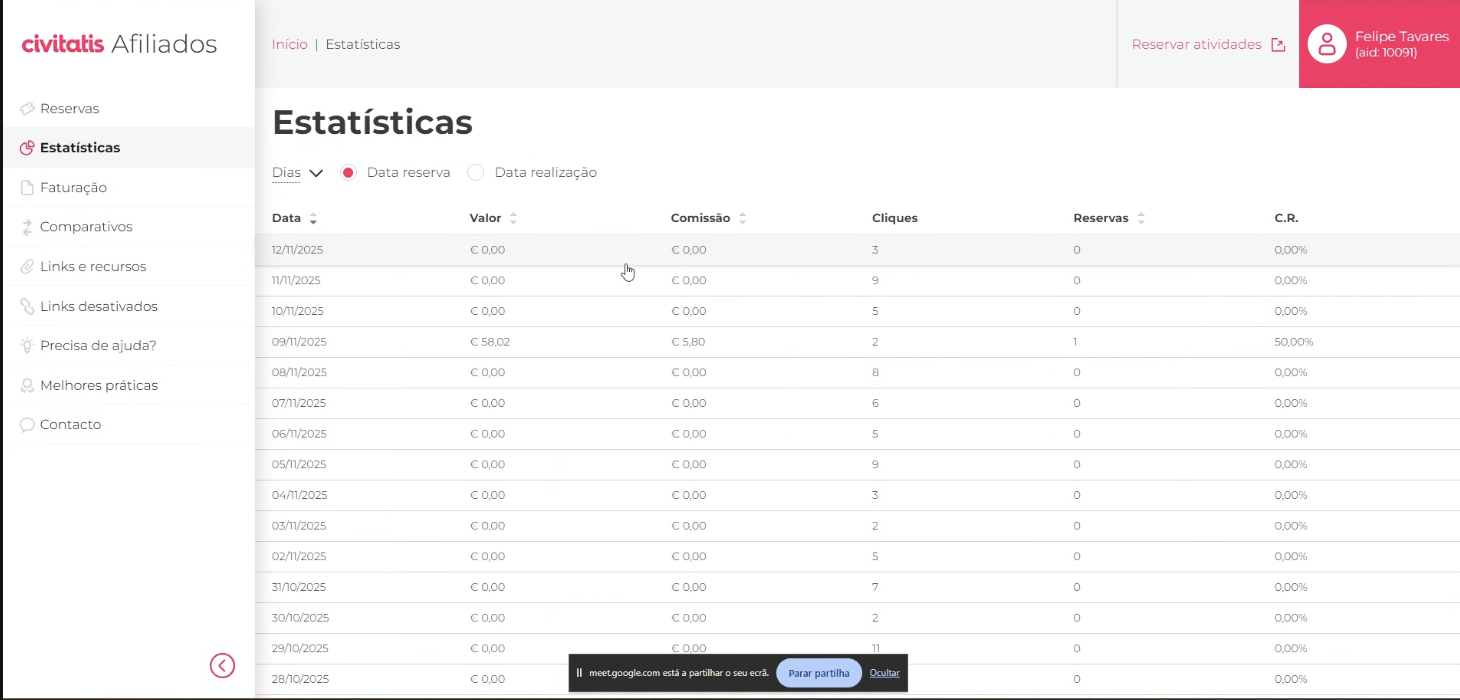Screen dimensions: 1460x700
Task: Open the Dias period dropdown
Action: pos(297,173)
